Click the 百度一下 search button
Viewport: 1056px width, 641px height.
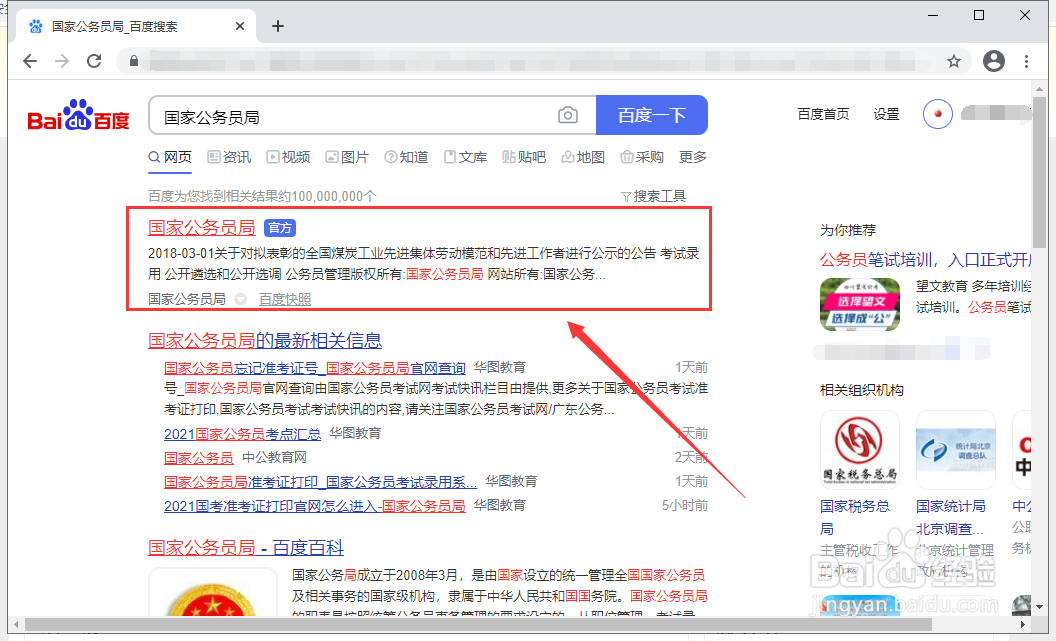pyautogui.click(x=652, y=115)
